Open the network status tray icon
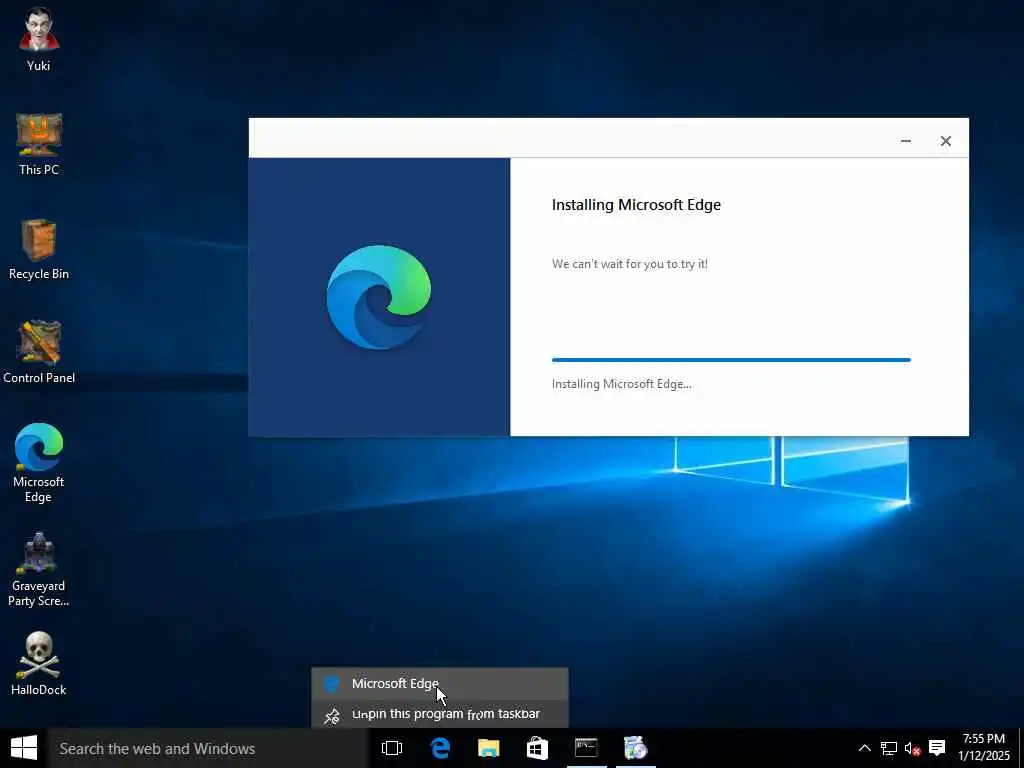This screenshot has width=1024, height=768. click(x=888, y=748)
